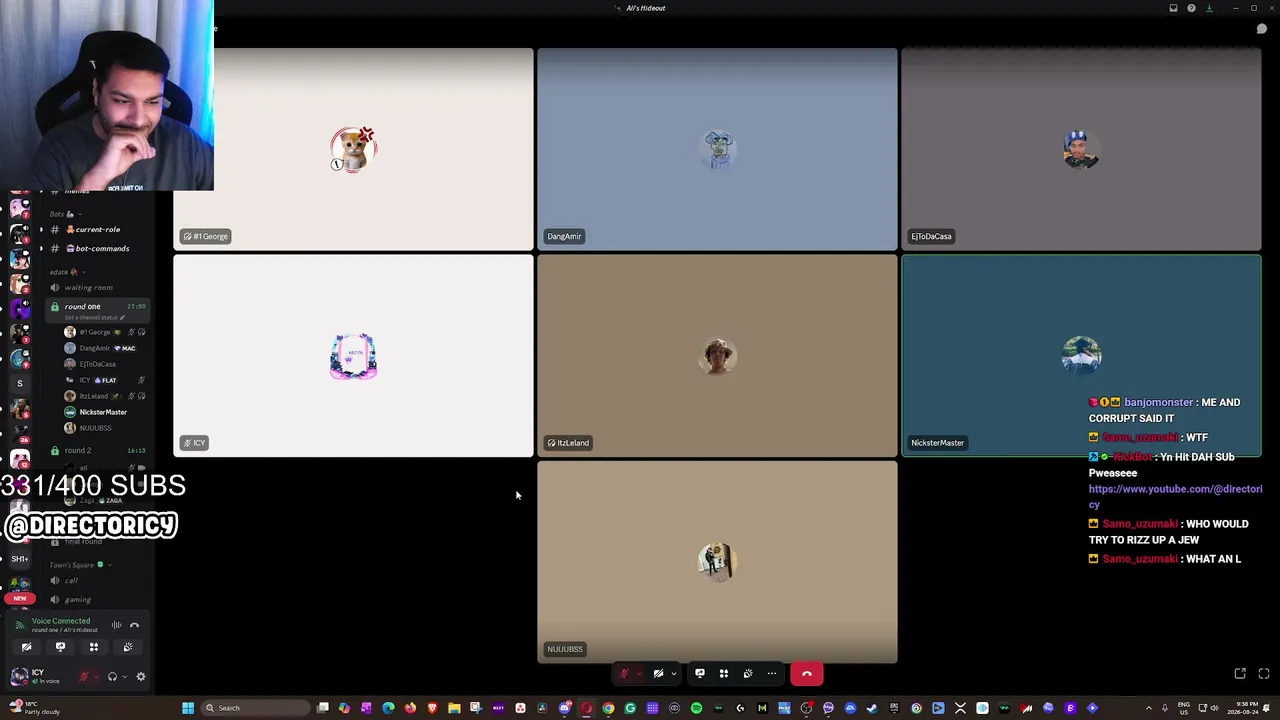The image size is (1280, 720).
Task: Open the soundboard from the call bar
Action: (x=748, y=674)
